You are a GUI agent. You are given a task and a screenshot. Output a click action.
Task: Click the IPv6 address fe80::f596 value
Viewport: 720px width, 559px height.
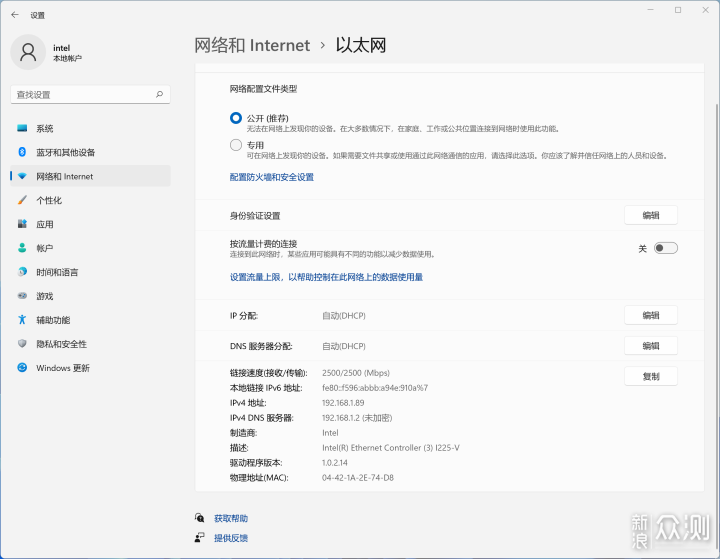pyautogui.click(x=375, y=388)
